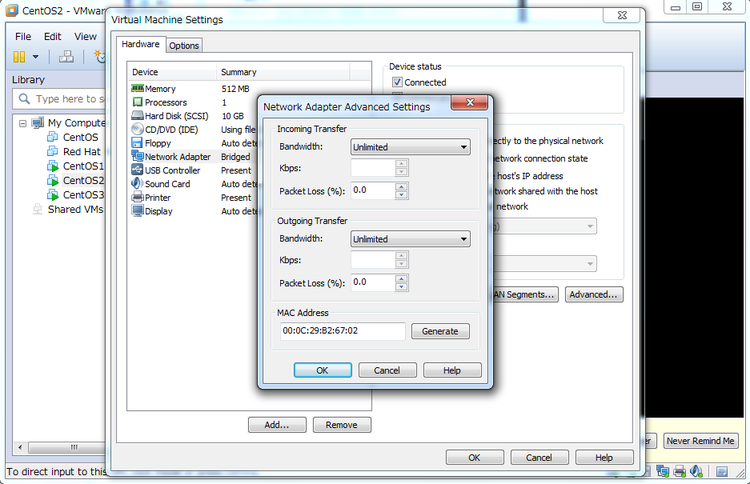The width and height of the screenshot is (750, 484).
Task: Click the Memory device icon
Action: click(137, 88)
